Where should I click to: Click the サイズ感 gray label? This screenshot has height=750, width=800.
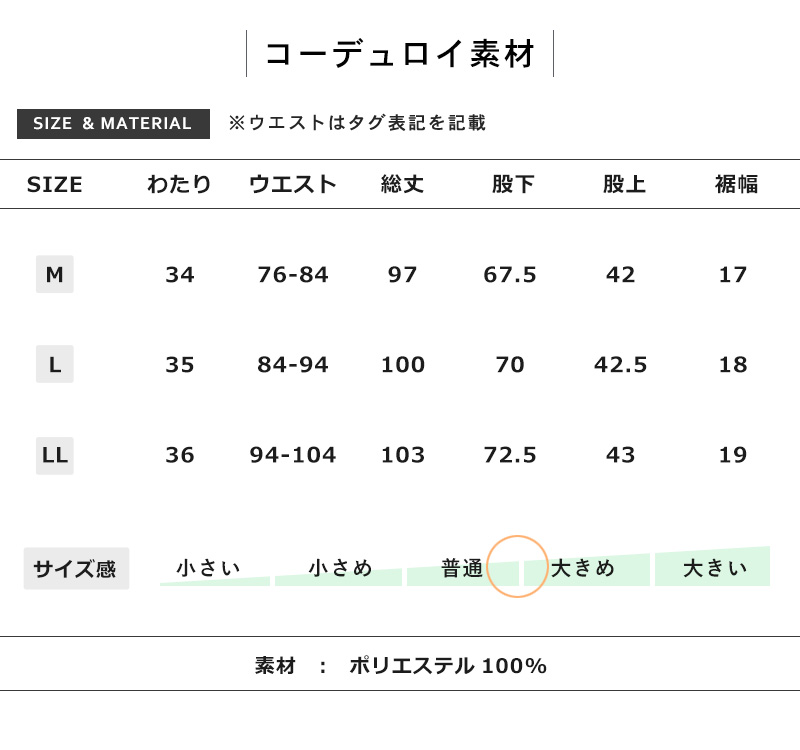pos(76,569)
